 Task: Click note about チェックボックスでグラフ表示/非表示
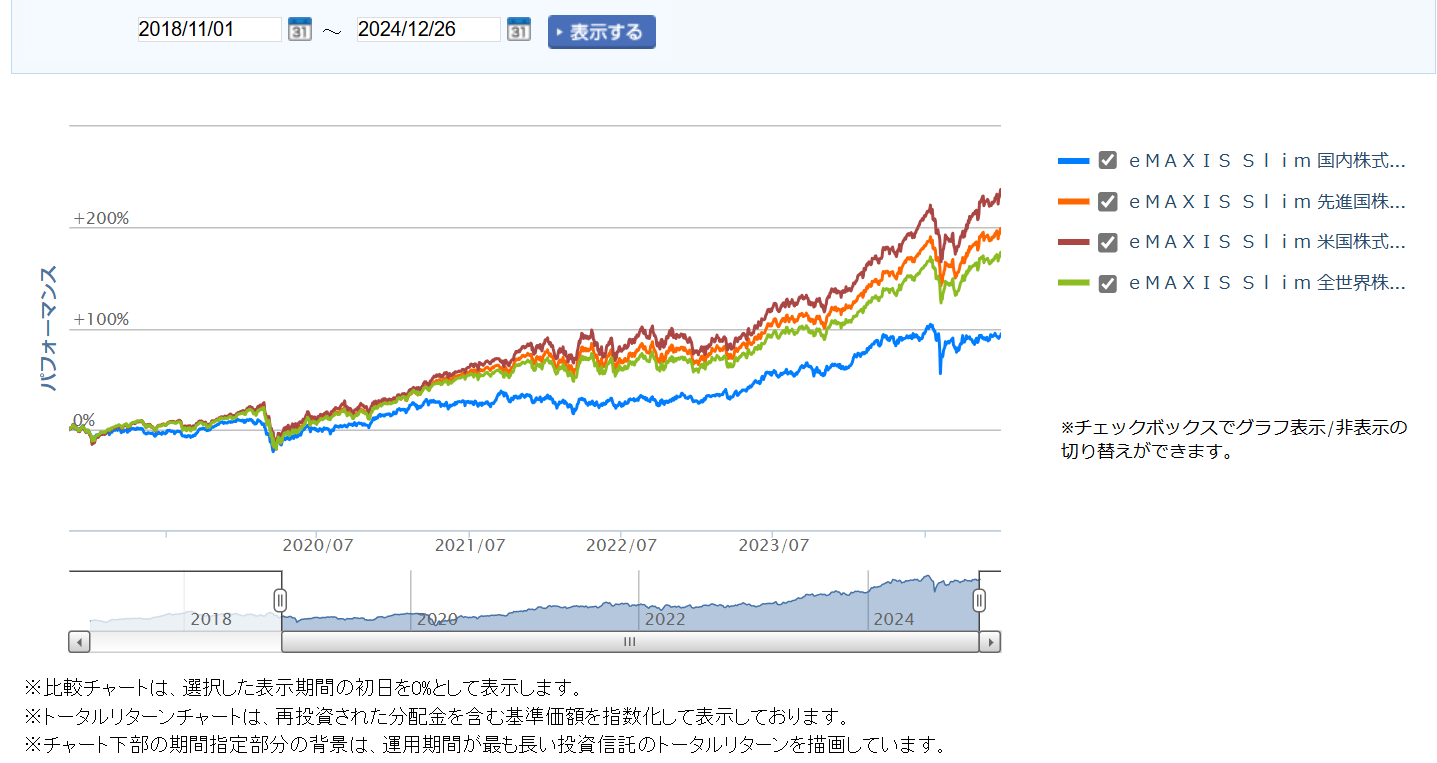click(1234, 439)
